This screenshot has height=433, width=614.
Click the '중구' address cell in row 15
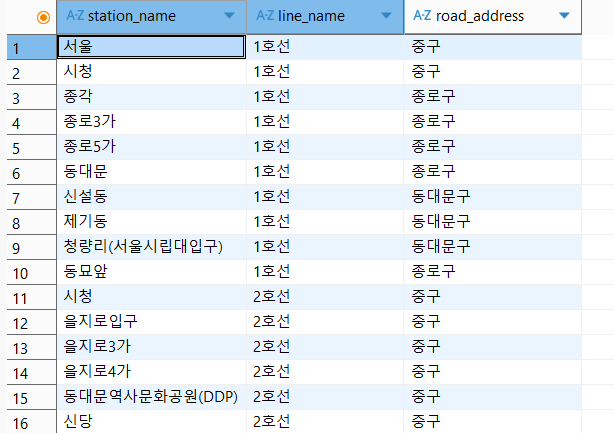tap(493, 397)
